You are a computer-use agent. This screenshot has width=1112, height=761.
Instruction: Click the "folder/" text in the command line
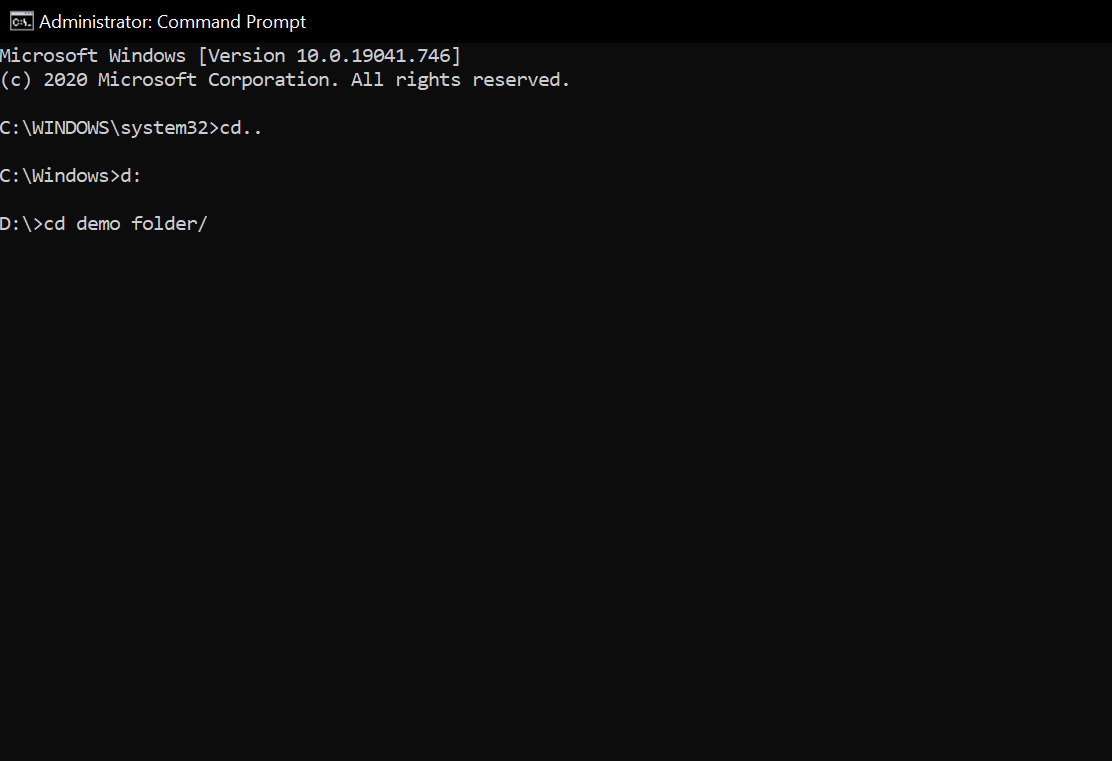pyautogui.click(x=169, y=224)
